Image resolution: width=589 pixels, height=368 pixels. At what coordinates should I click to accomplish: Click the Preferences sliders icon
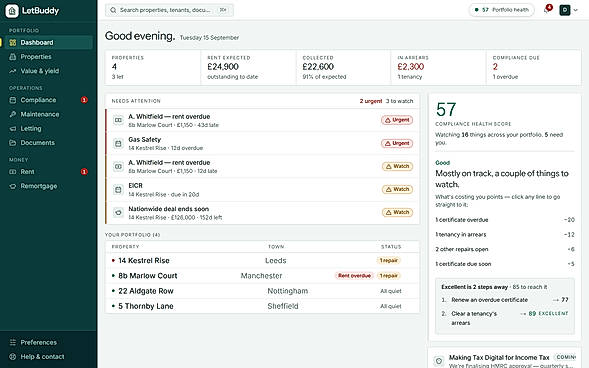click(x=13, y=342)
